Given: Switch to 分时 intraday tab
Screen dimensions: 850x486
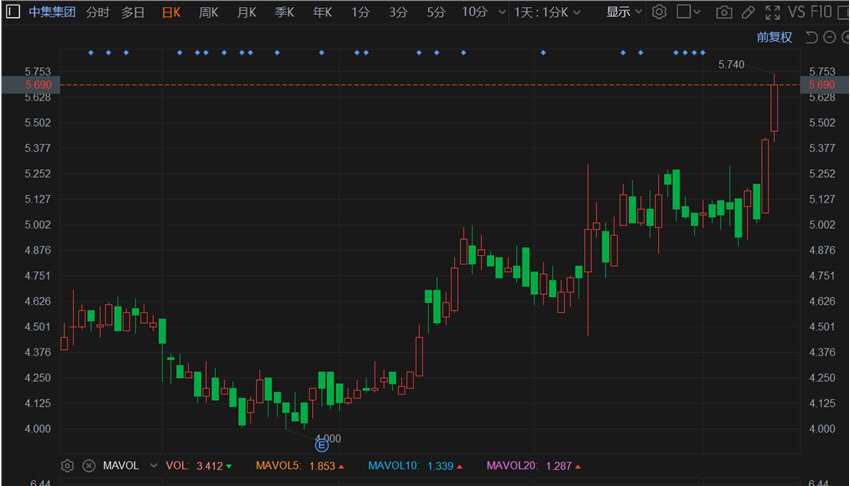Looking at the screenshot, I should (x=98, y=12).
